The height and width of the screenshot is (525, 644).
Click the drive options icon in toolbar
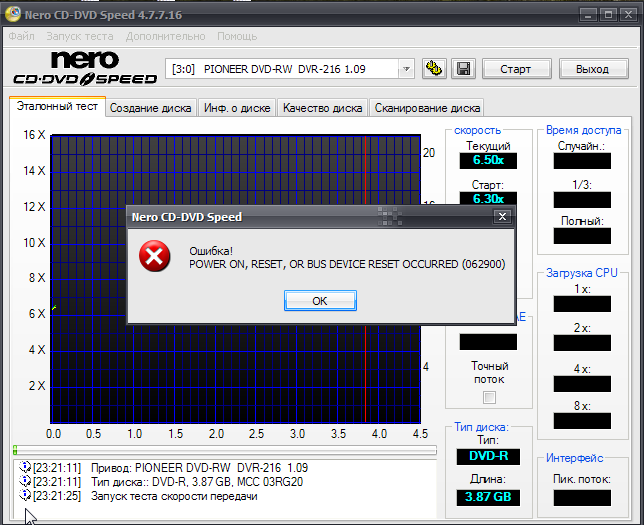[x=434, y=69]
